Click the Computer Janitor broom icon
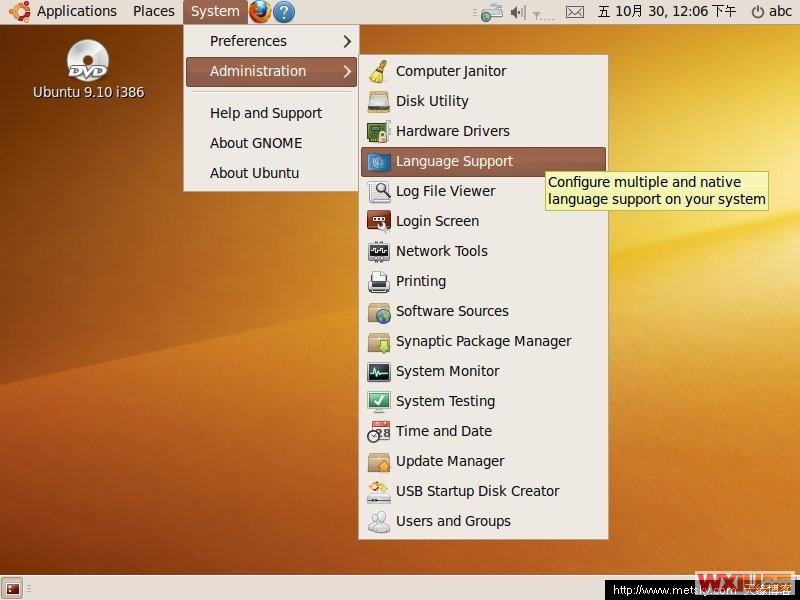The image size is (800, 600). (378, 71)
